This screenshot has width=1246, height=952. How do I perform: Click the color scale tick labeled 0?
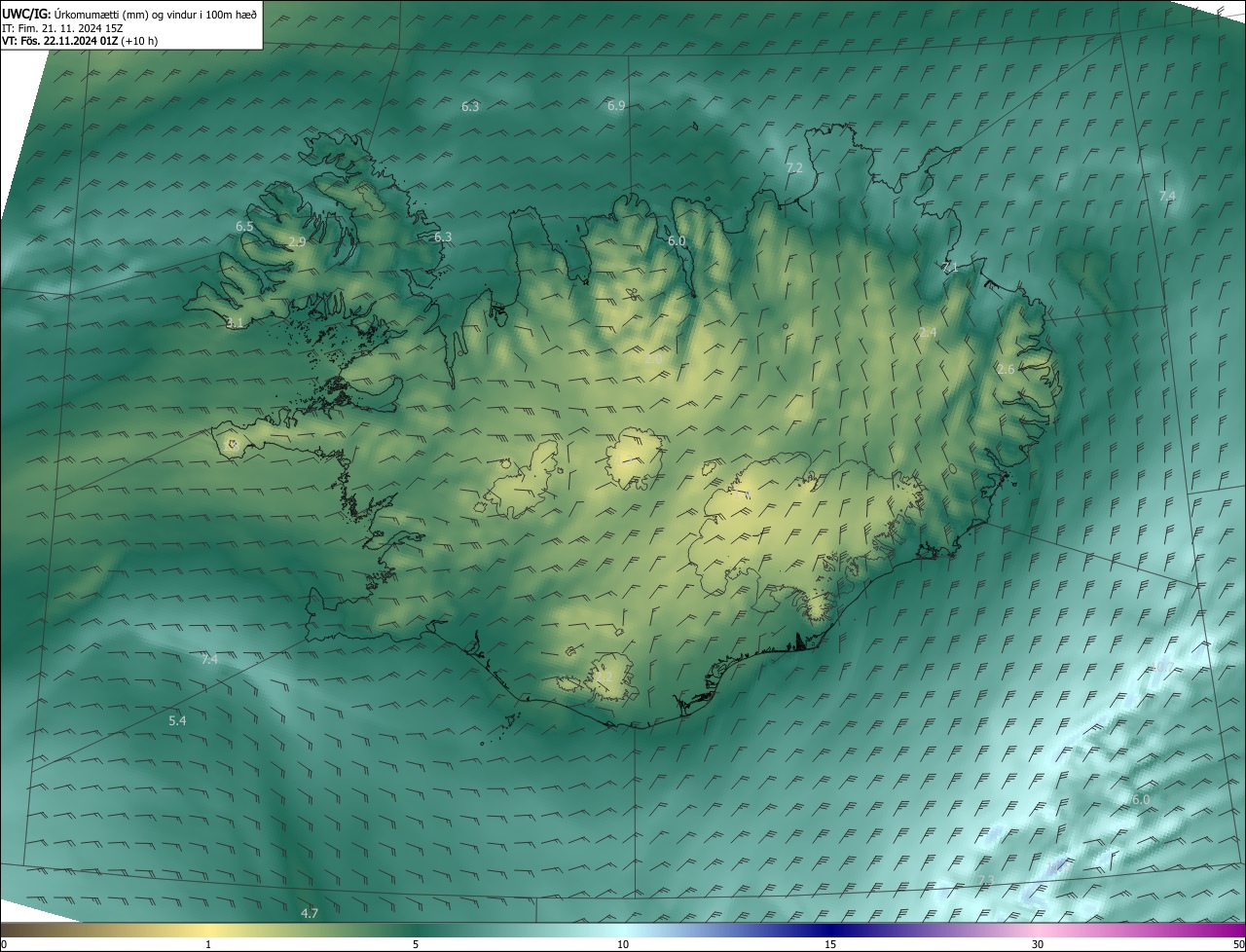point(4,944)
